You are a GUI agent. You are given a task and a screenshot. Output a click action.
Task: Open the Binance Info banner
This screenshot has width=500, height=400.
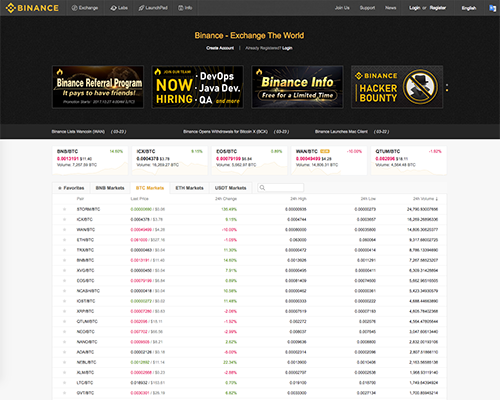pos(297,87)
